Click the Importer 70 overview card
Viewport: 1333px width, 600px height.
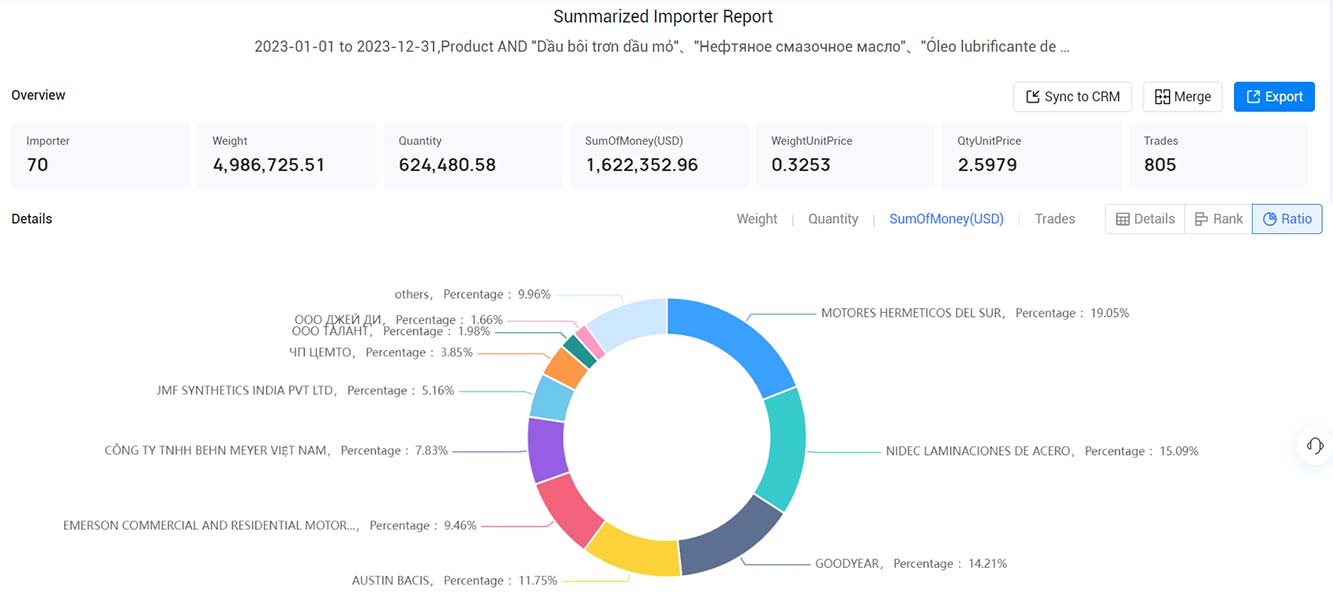(100, 156)
